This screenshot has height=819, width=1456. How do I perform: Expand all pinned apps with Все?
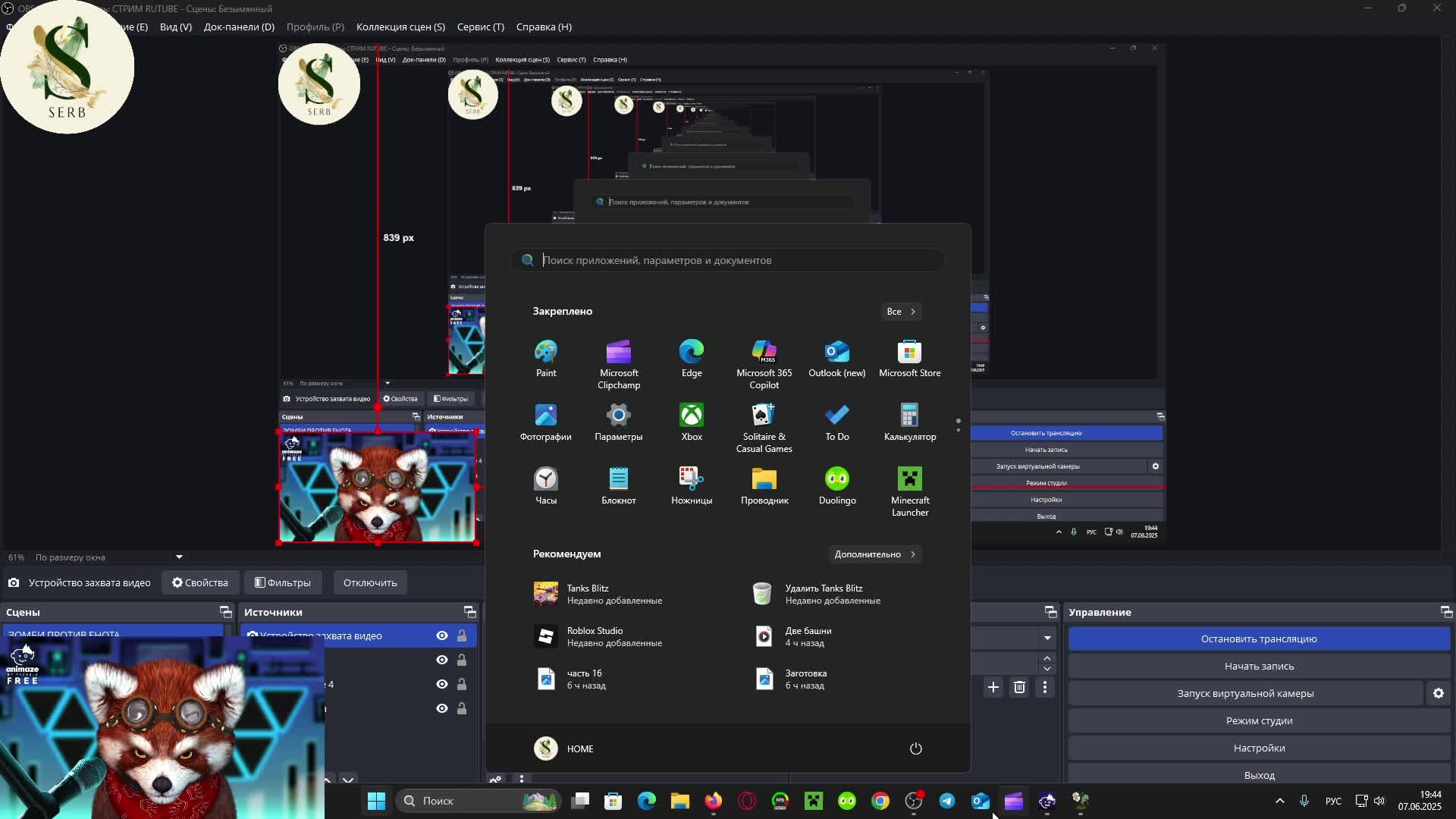coord(900,312)
